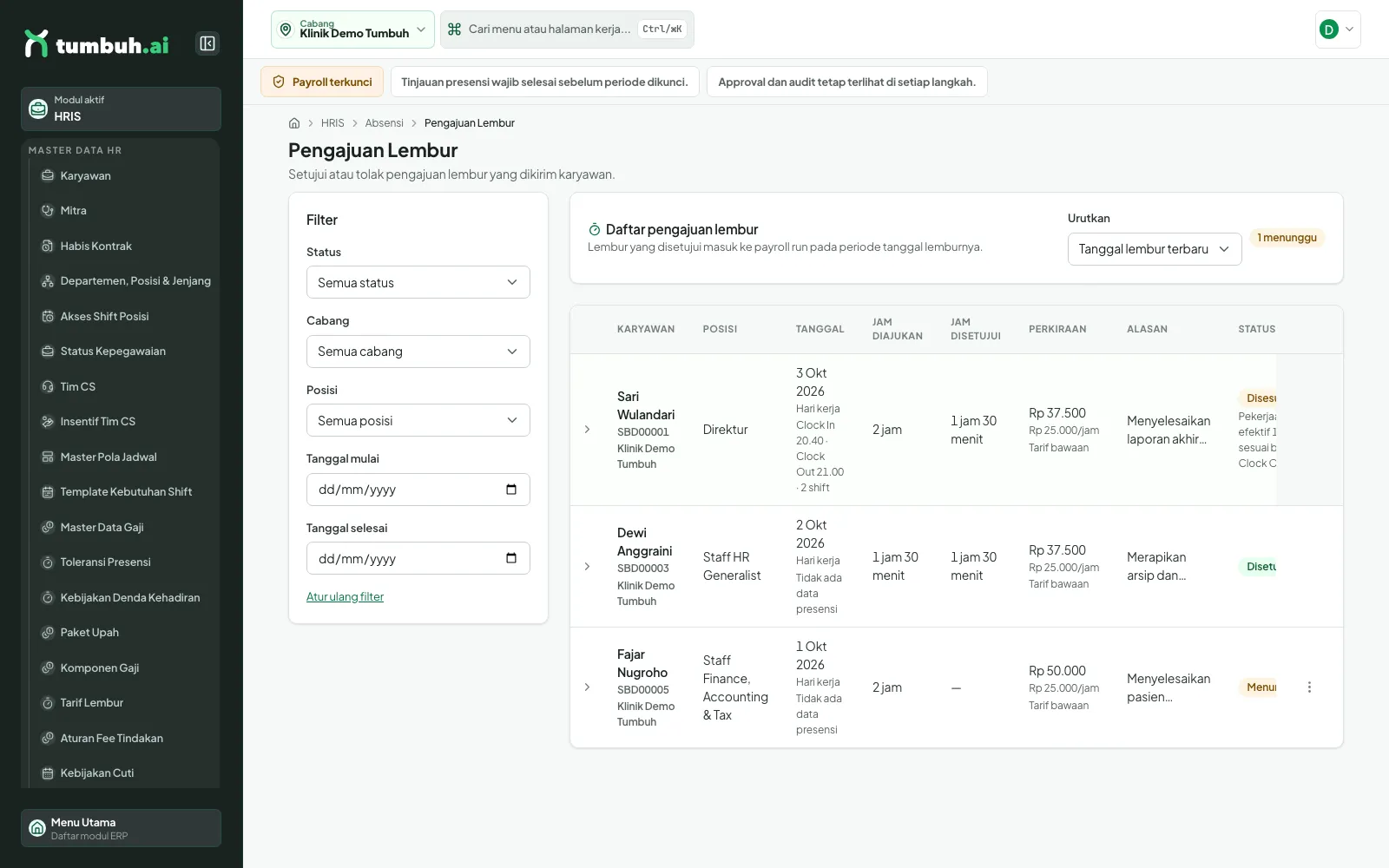Image resolution: width=1389 pixels, height=868 pixels.
Task: Click the Habis Kontrak sidebar icon
Action: click(x=48, y=246)
